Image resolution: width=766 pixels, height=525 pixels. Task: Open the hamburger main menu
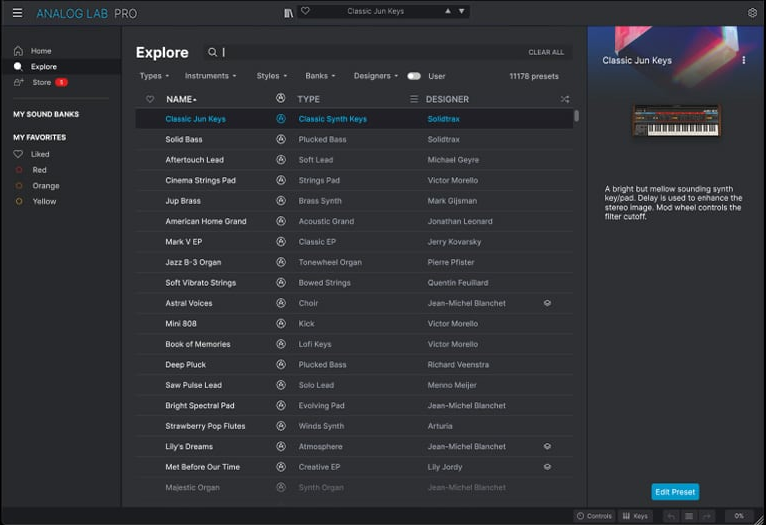tap(17, 13)
